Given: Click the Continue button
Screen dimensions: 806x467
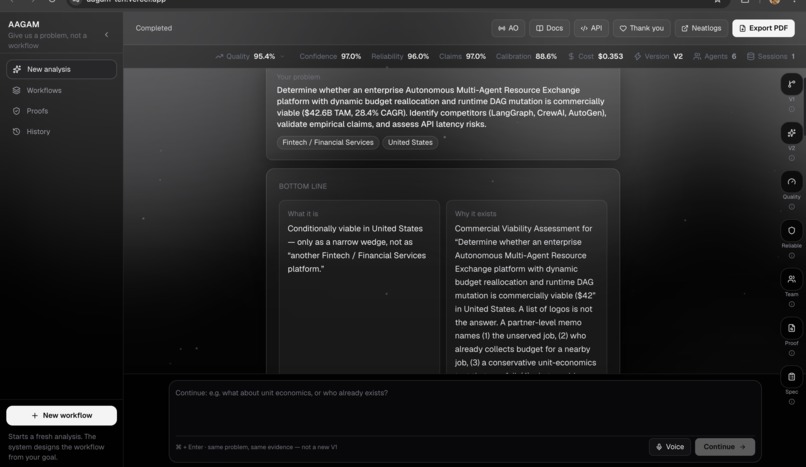Looking at the screenshot, I should tap(725, 447).
